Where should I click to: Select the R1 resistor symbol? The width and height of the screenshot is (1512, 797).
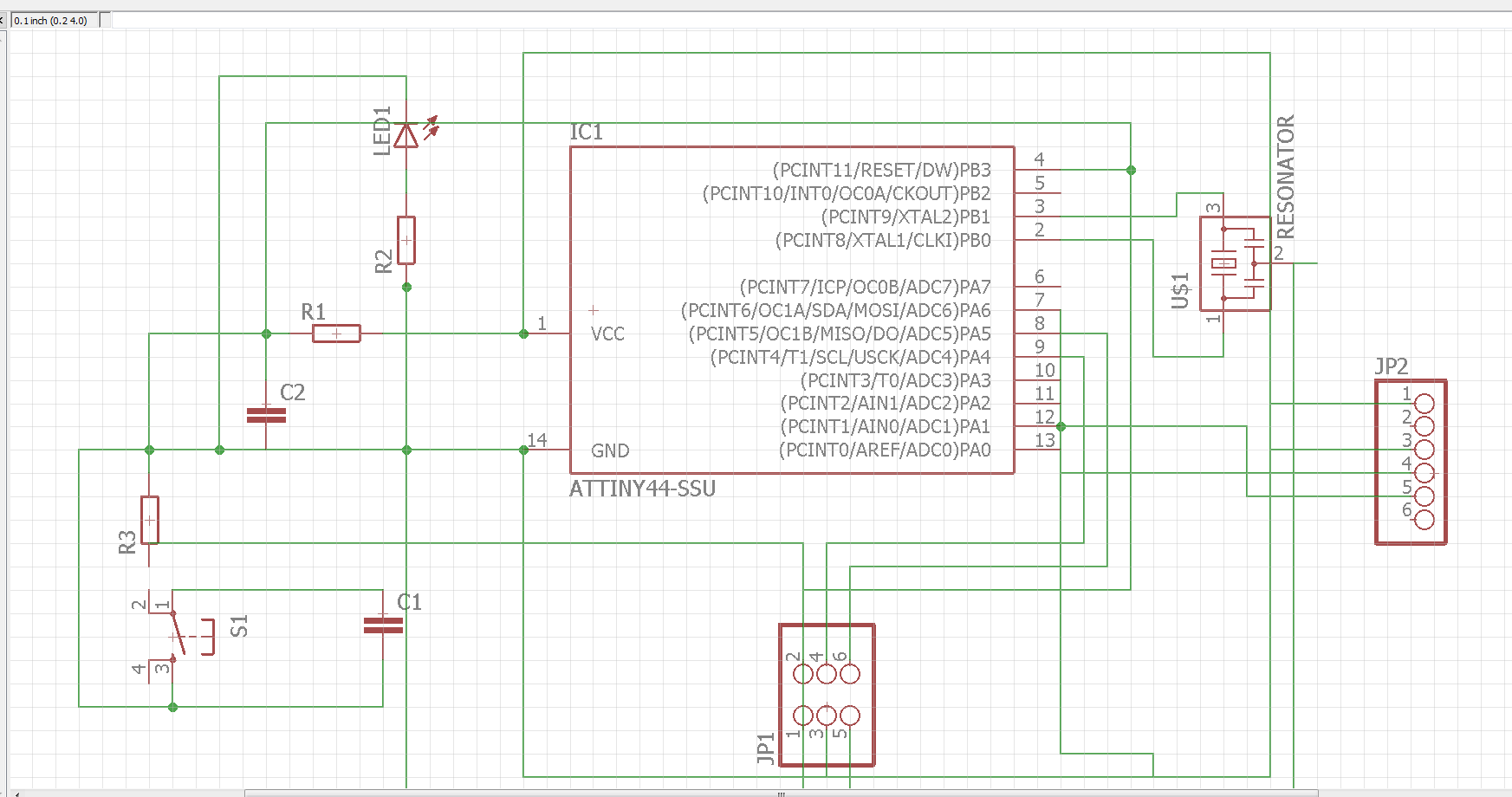tap(336, 334)
